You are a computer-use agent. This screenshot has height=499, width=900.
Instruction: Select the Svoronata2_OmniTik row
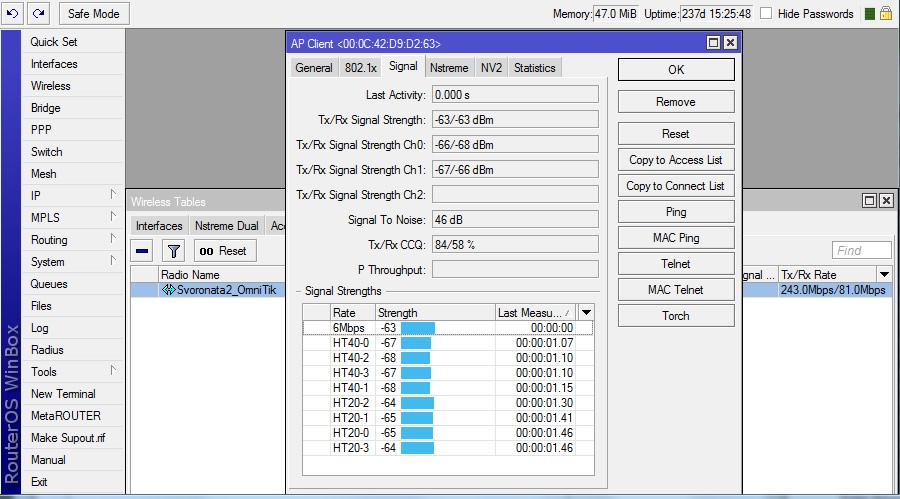coord(208,290)
